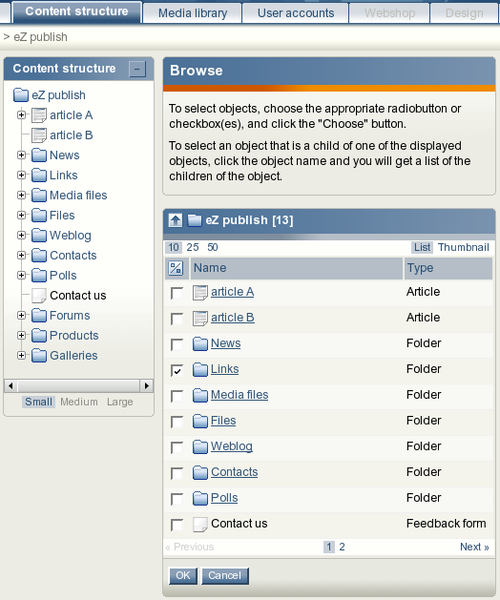Click eZ publish root folder icon in tree

[x=21, y=95]
